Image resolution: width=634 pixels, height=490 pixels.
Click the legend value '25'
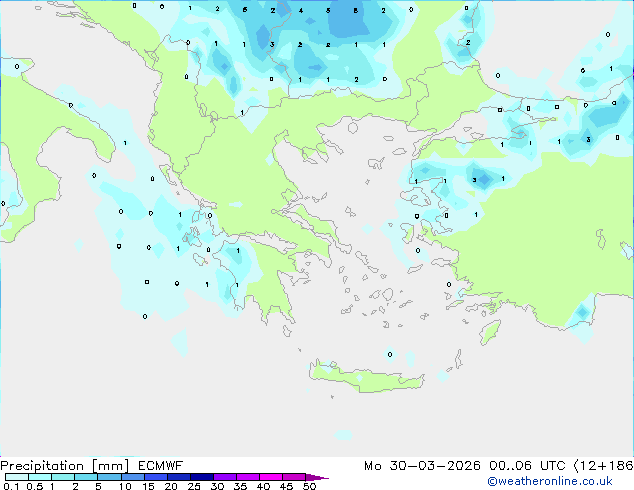[x=194, y=486]
